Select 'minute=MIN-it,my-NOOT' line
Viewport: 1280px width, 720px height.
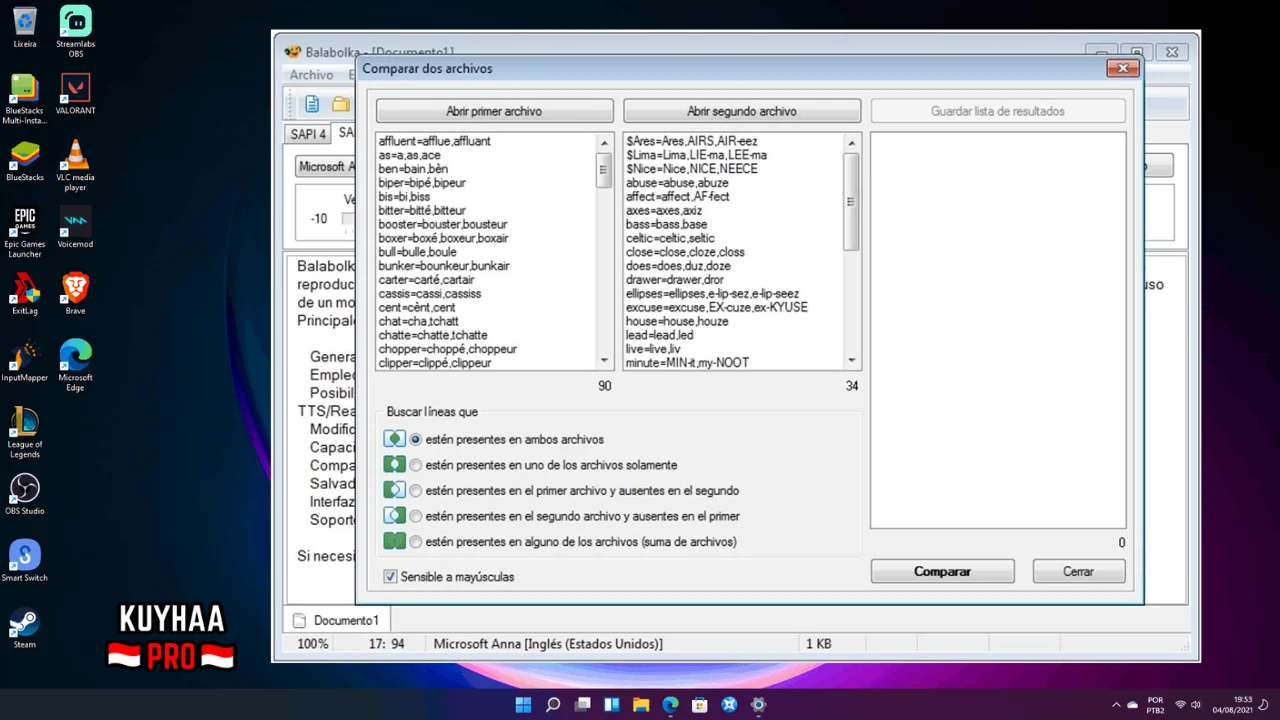tap(688, 362)
